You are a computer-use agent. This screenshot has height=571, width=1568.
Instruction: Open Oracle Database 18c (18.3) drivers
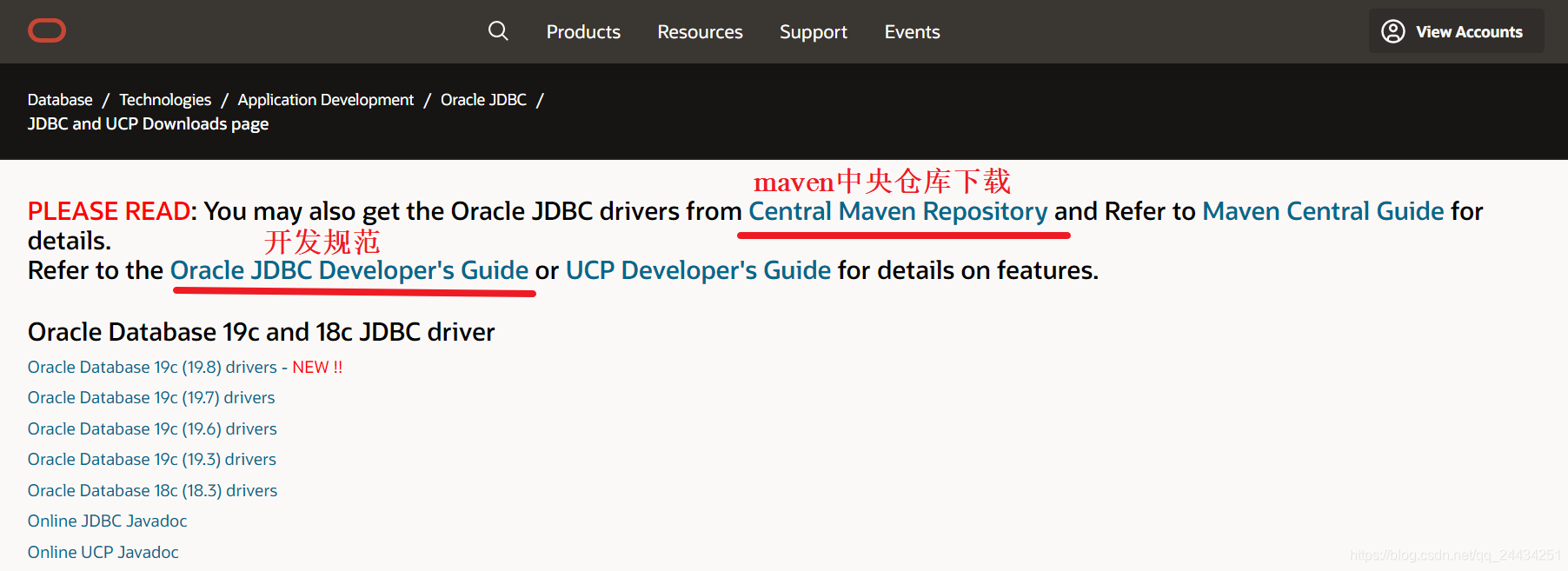pos(152,491)
